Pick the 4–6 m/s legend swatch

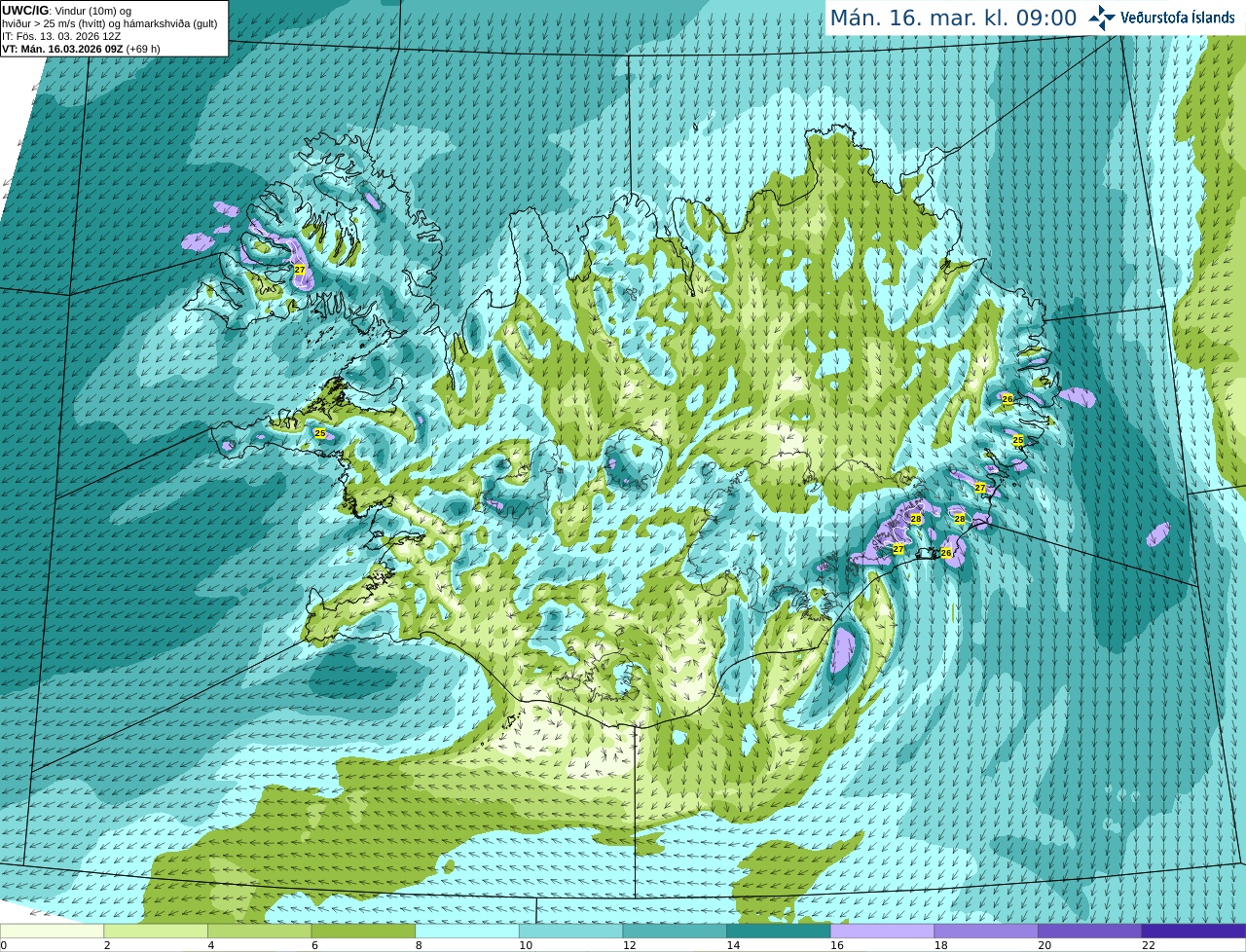click(259, 931)
